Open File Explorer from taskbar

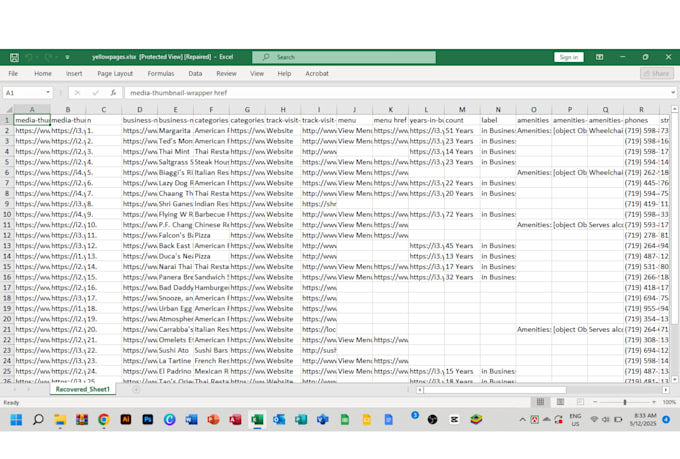(x=60, y=420)
